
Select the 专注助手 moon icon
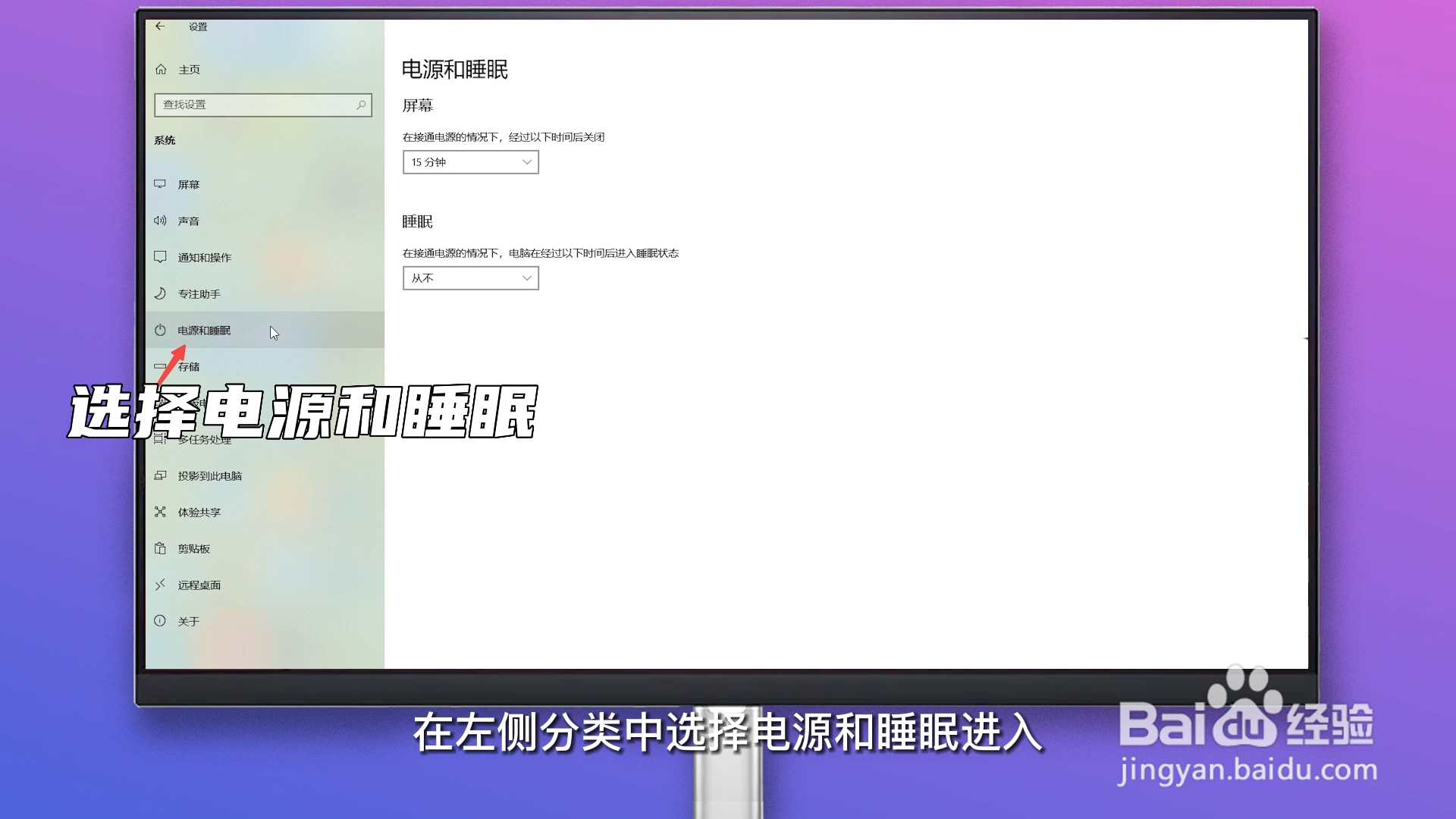(160, 293)
